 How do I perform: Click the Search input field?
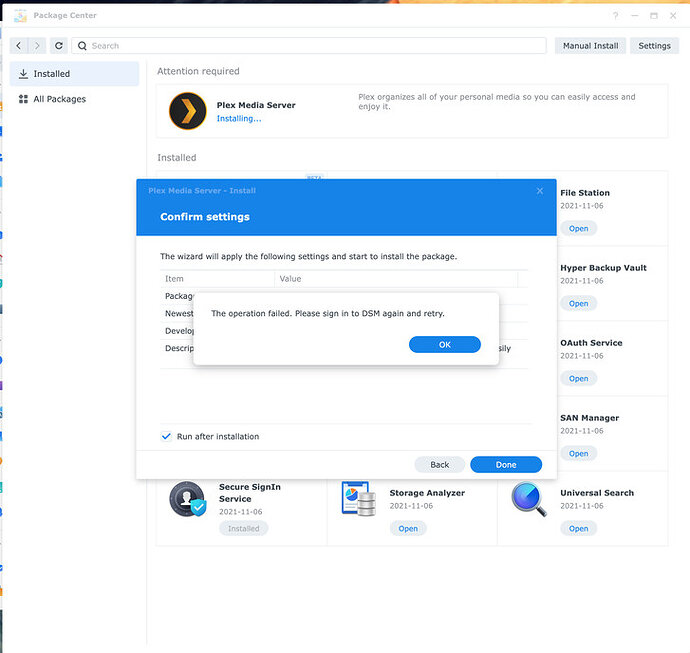[x=309, y=46]
